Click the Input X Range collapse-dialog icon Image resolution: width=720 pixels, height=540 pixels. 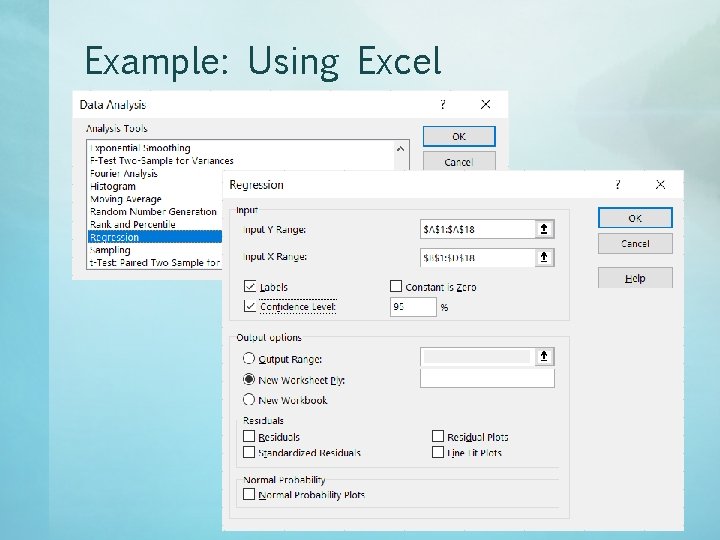pyautogui.click(x=545, y=257)
